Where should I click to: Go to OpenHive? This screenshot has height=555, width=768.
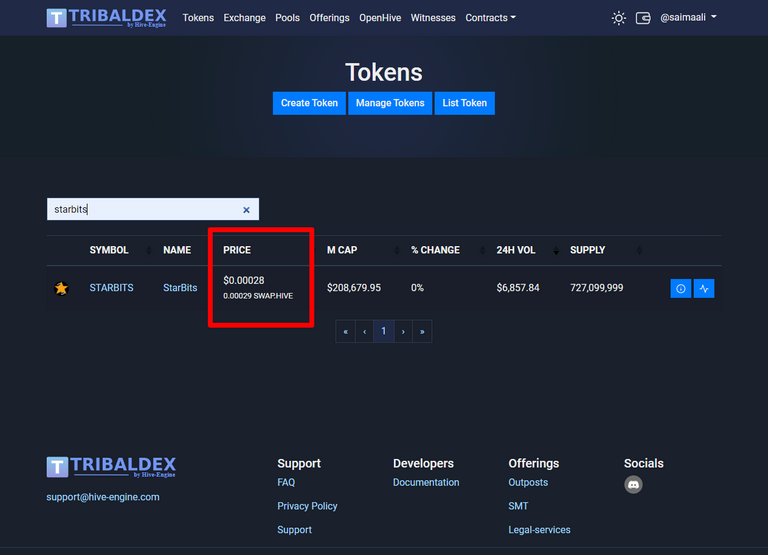tap(380, 18)
